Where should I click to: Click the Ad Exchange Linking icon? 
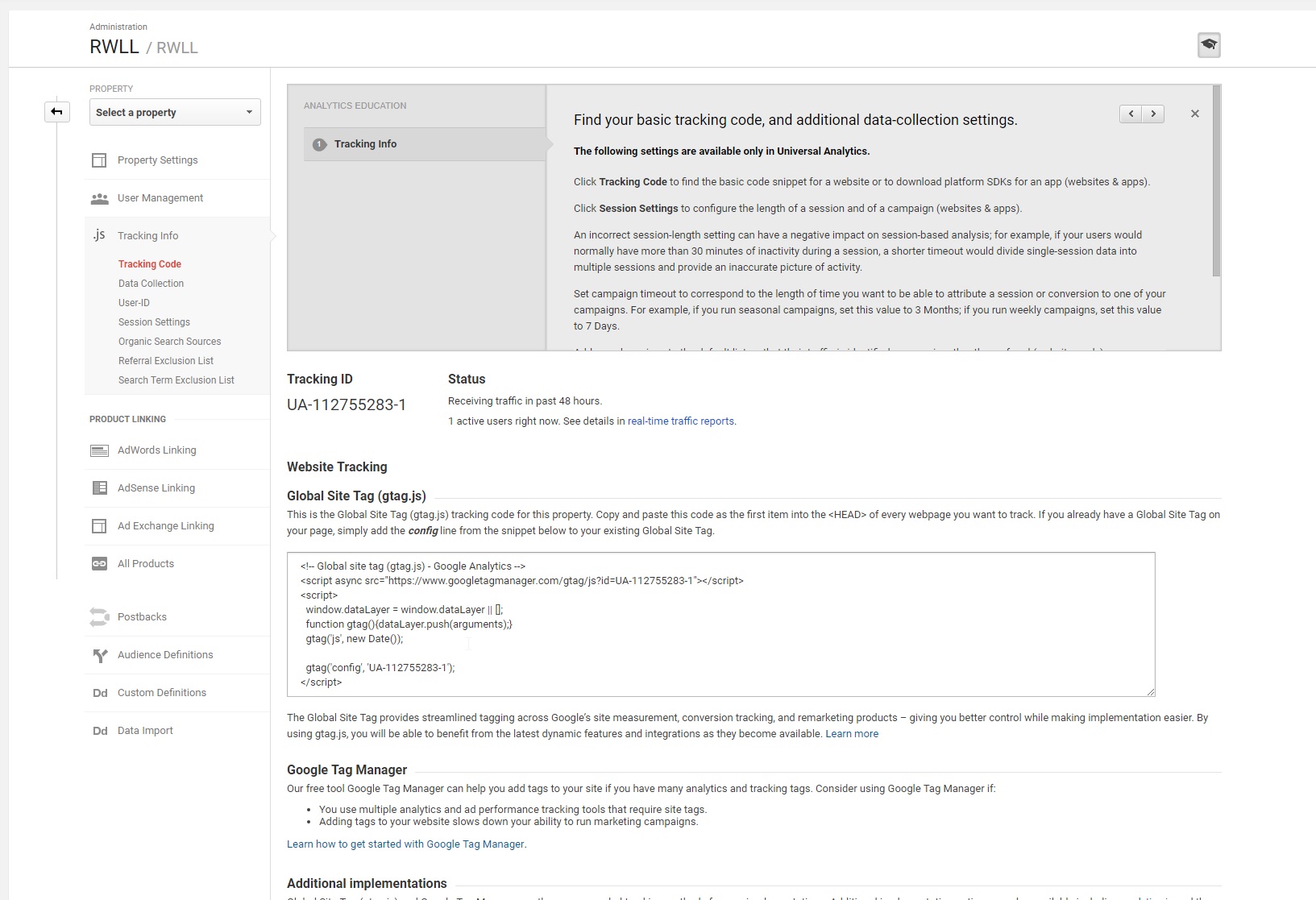(x=99, y=526)
